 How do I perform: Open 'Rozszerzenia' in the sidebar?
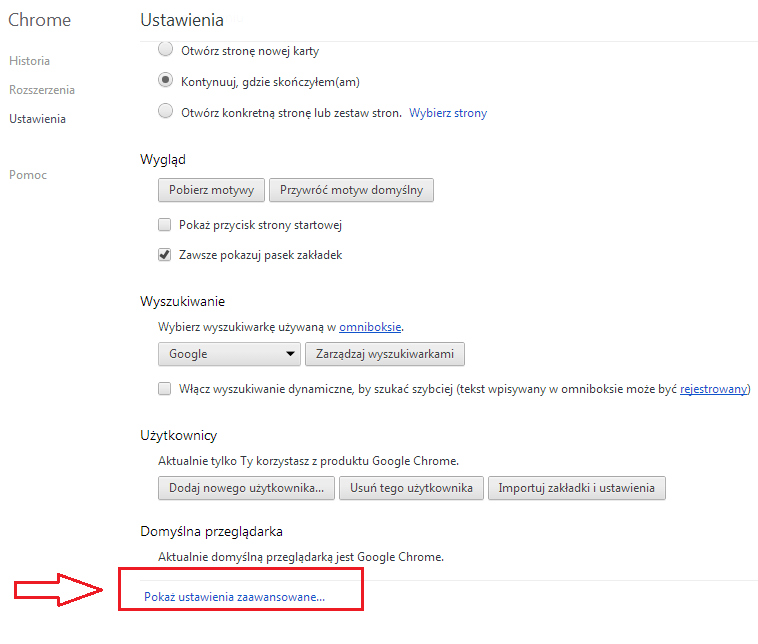(42, 90)
